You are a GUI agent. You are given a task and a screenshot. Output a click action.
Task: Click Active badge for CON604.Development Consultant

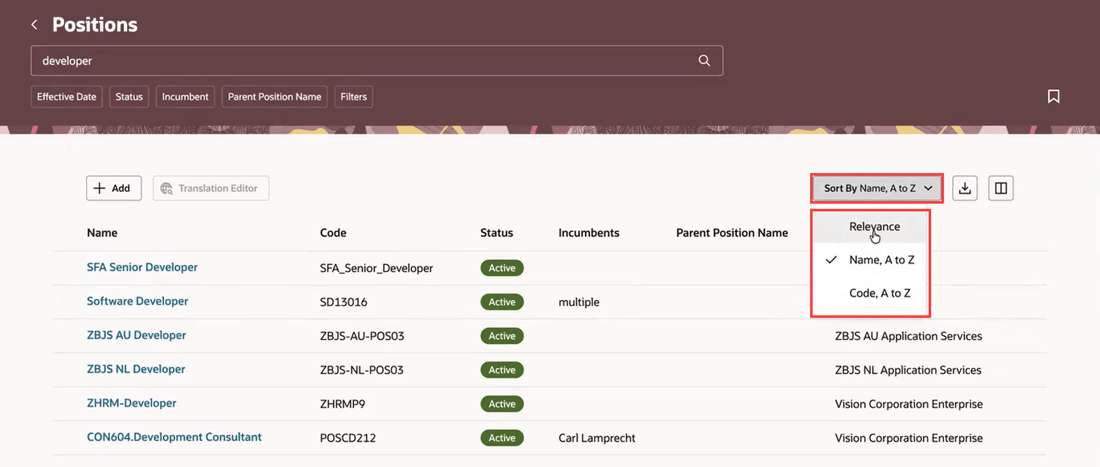point(502,438)
